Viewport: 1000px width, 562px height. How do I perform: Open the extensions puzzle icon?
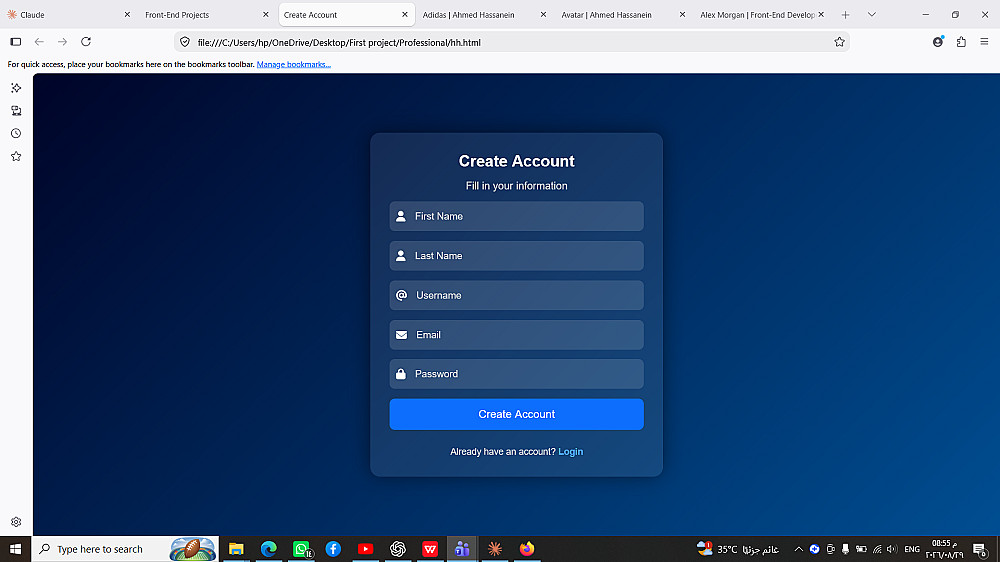tap(961, 42)
